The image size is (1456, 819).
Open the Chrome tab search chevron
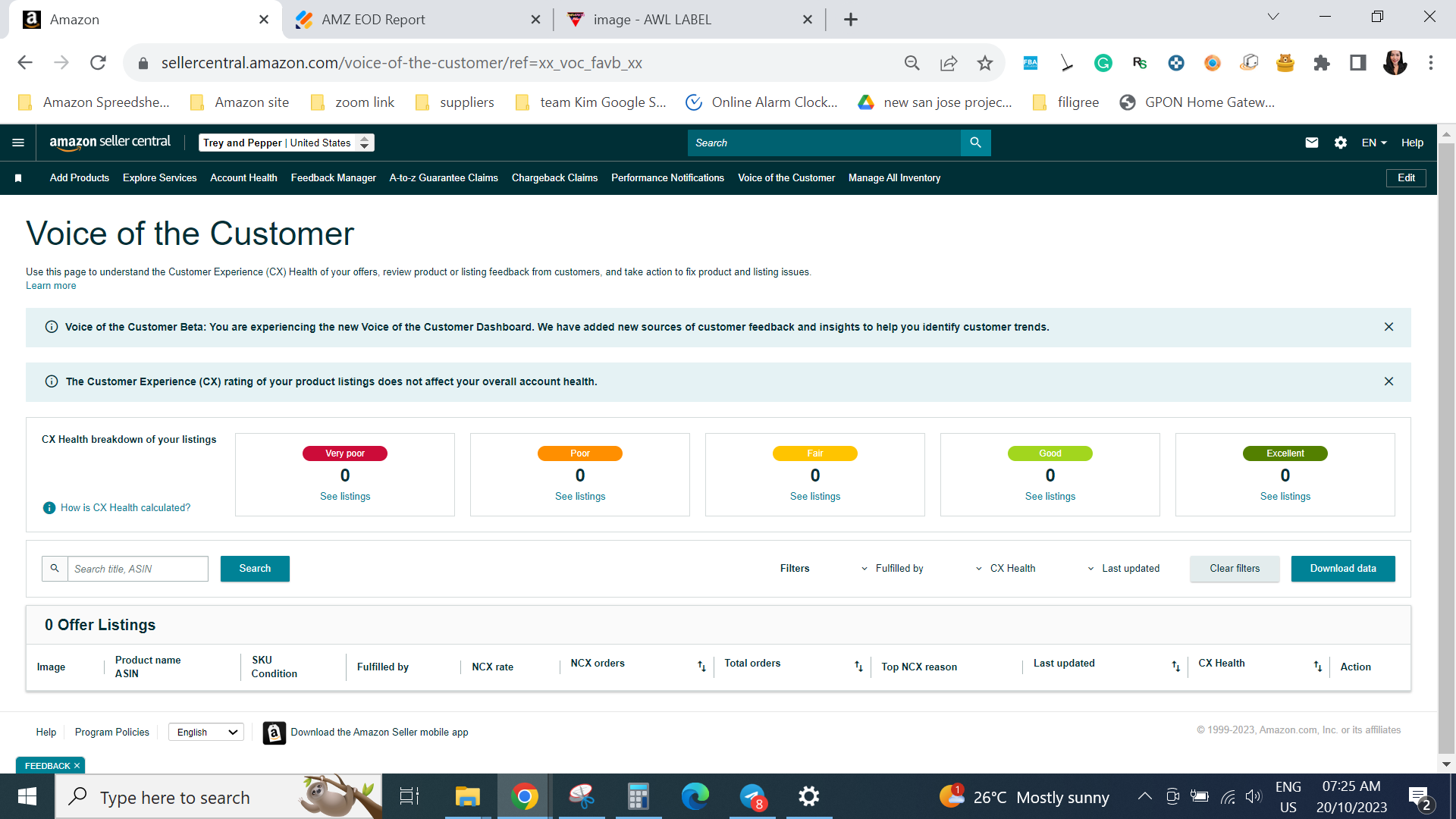(x=1273, y=17)
